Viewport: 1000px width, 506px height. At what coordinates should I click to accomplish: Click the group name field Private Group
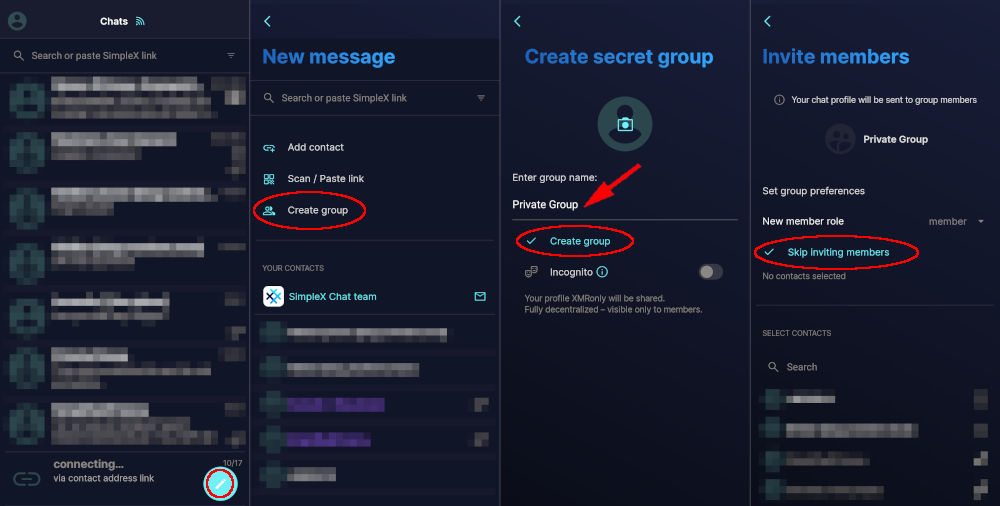tap(624, 205)
